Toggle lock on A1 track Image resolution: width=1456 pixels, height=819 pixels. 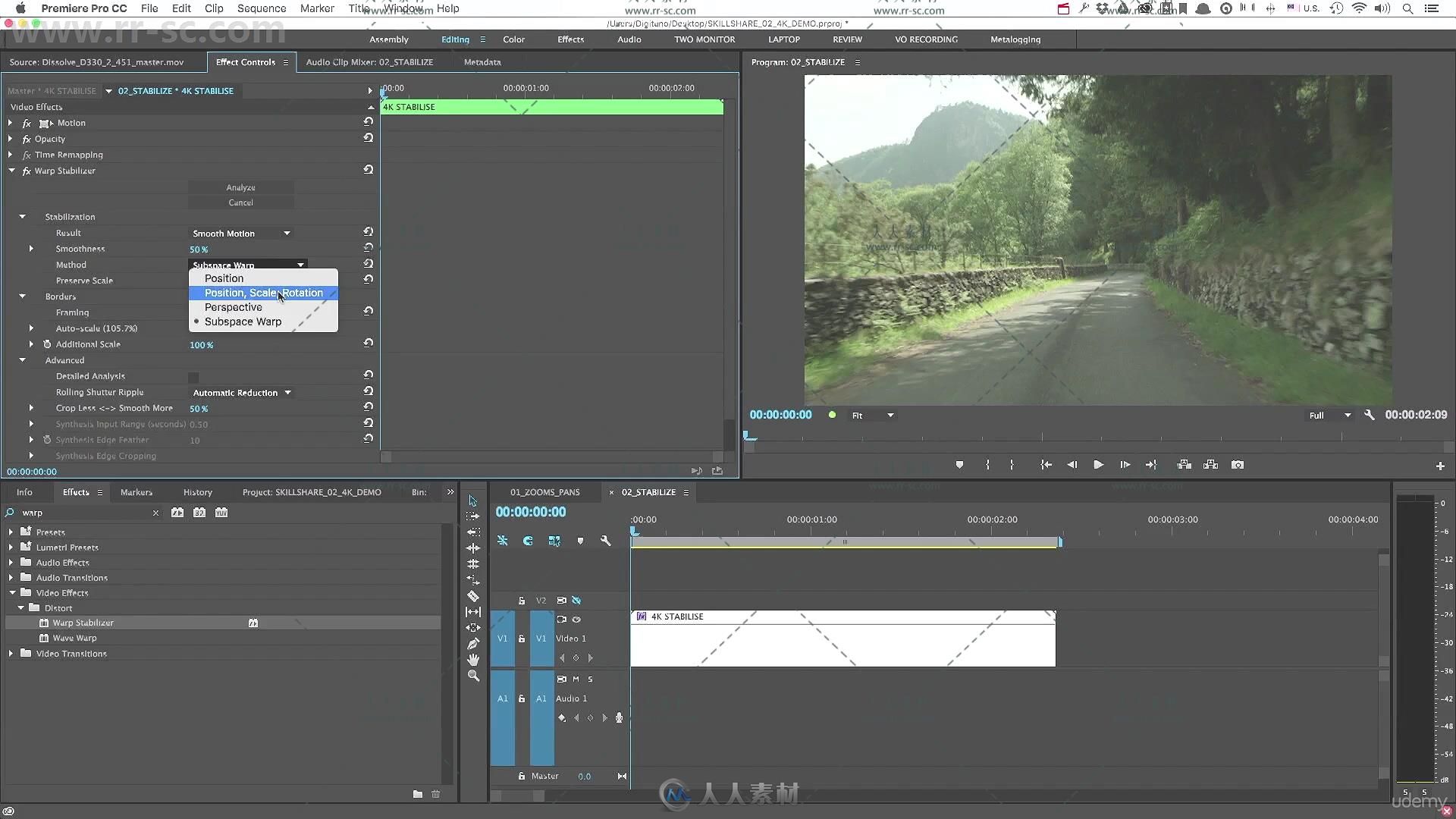[522, 698]
